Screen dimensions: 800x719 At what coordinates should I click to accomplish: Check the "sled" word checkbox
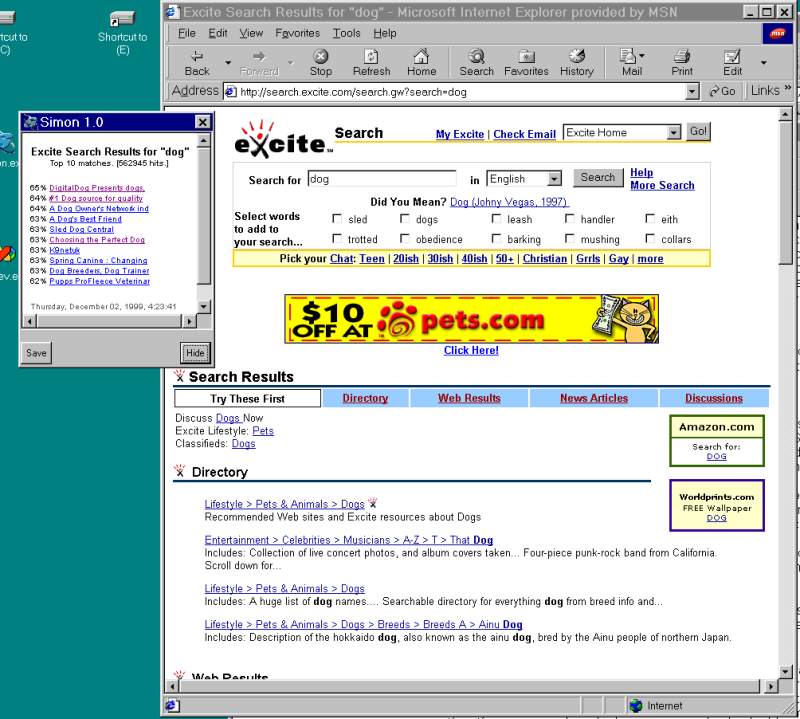tap(337, 219)
